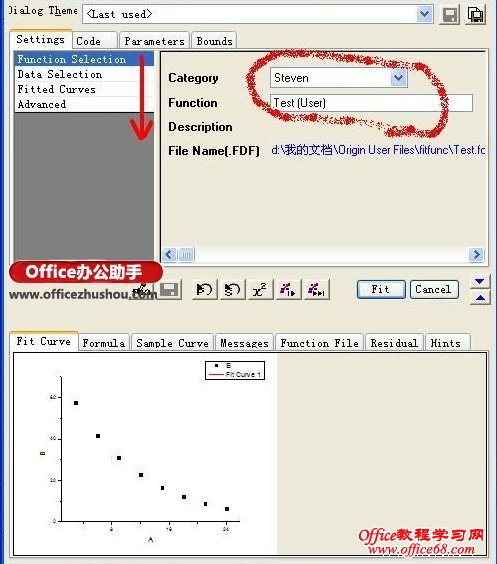The height and width of the screenshot is (564, 497).
Task: Click the Cancel button
Action: pyautogui.click(x=434, y=290)
